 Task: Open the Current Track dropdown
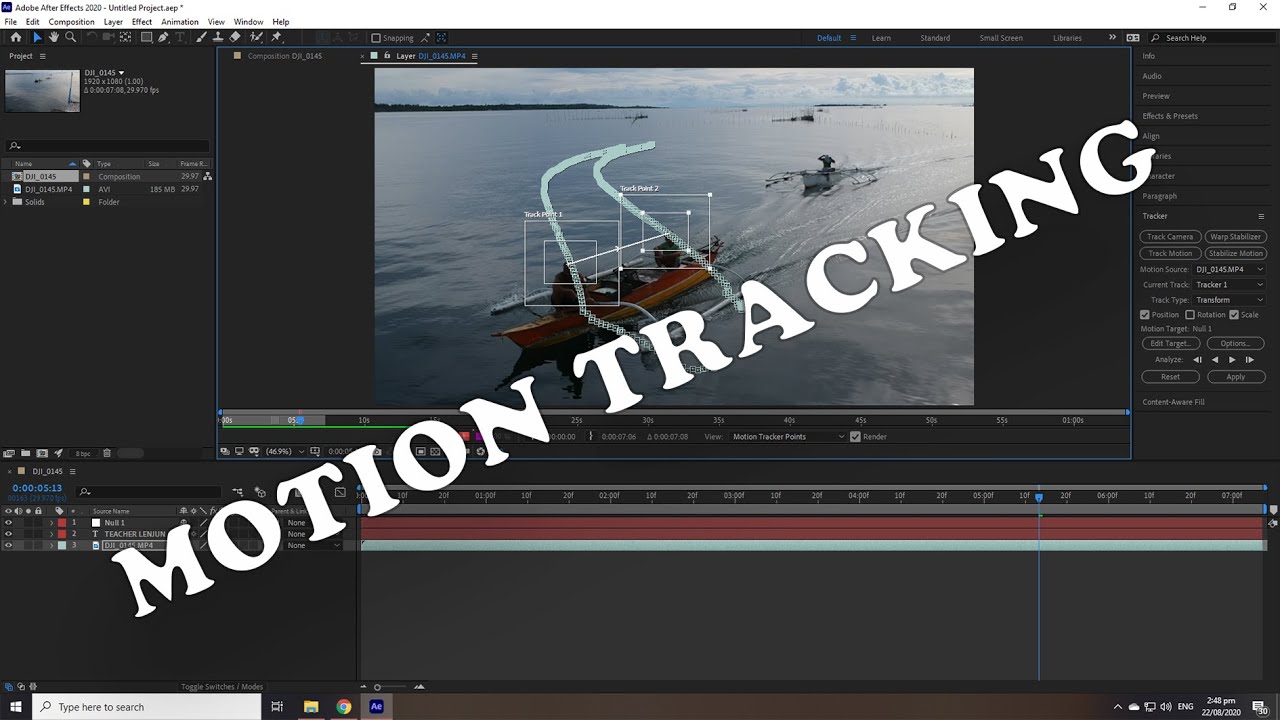click(x=1230, y=284)
